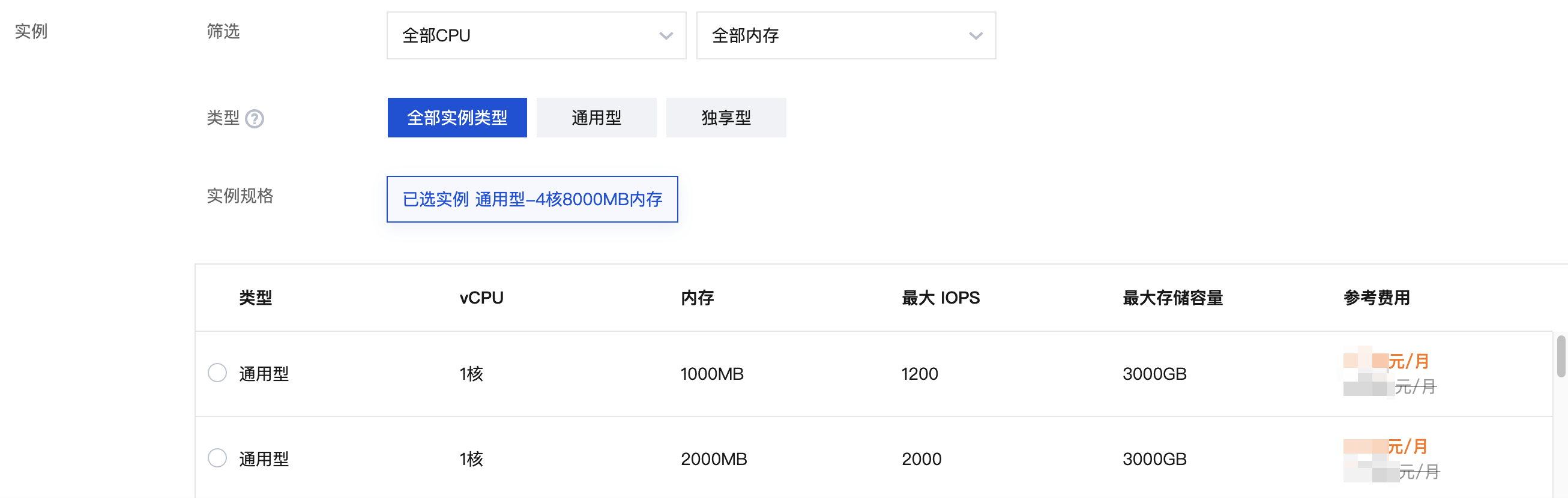Open the 全部CPU dropdown
Viewport: 1568px width, 498px height.
(536, 35)
